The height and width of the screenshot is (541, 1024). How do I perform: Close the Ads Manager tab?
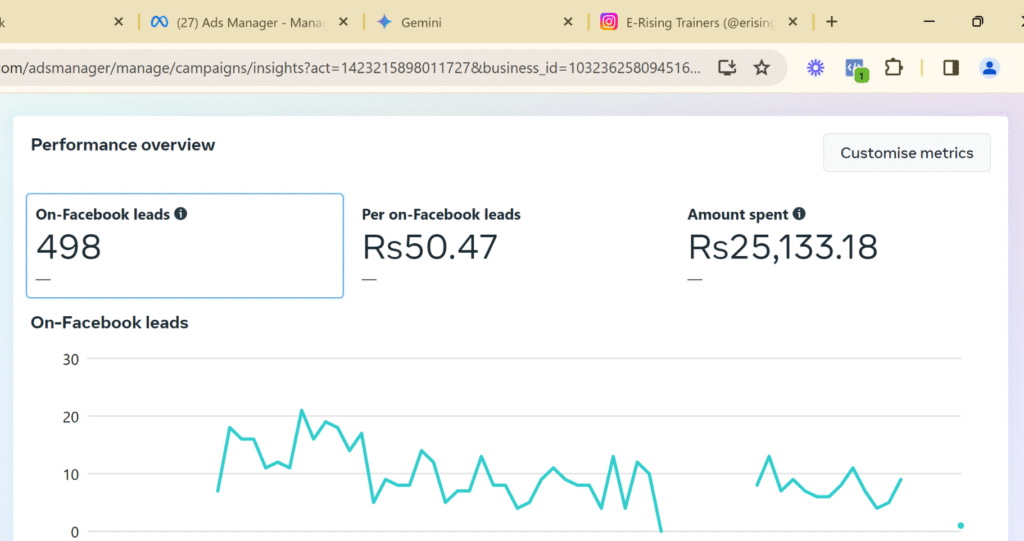[x=344, y=22]
